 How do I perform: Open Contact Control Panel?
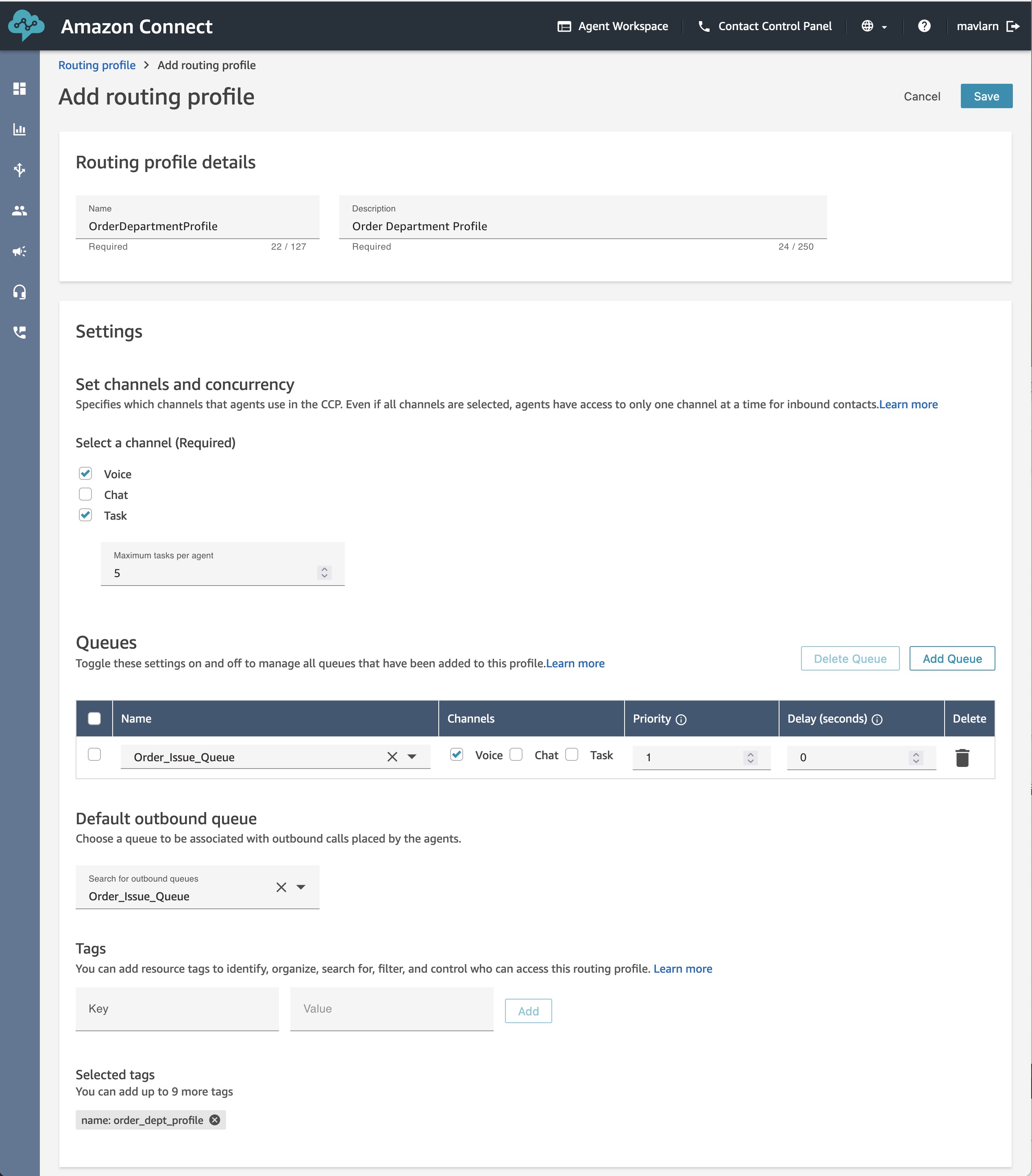click(x=764, y=26)
